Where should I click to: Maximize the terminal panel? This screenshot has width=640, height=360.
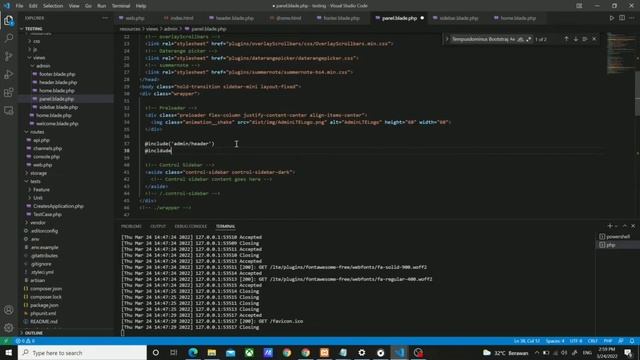coord(624,226)
